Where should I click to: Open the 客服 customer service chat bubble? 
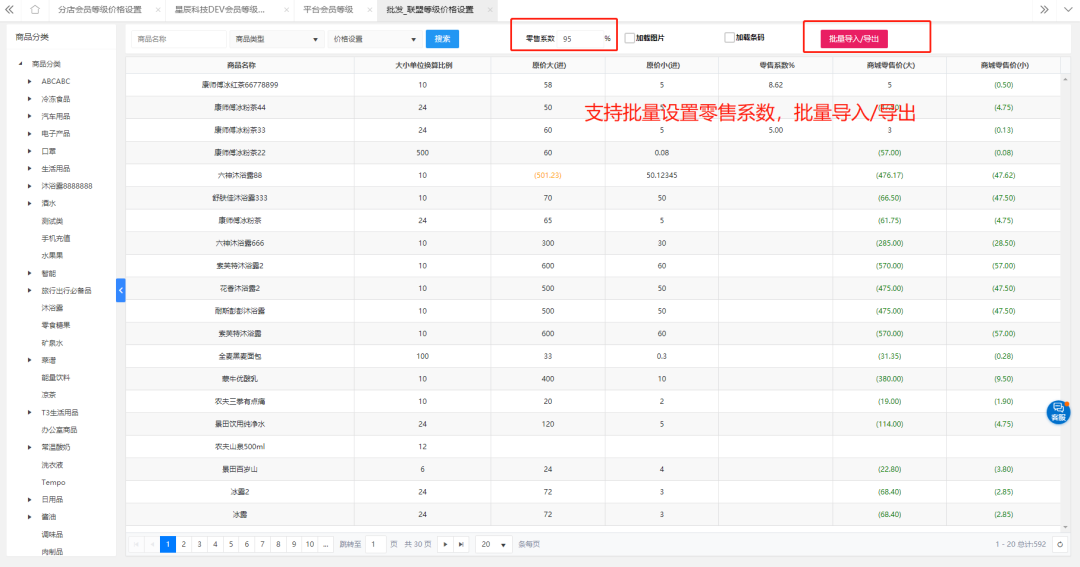pos(1058,411)
